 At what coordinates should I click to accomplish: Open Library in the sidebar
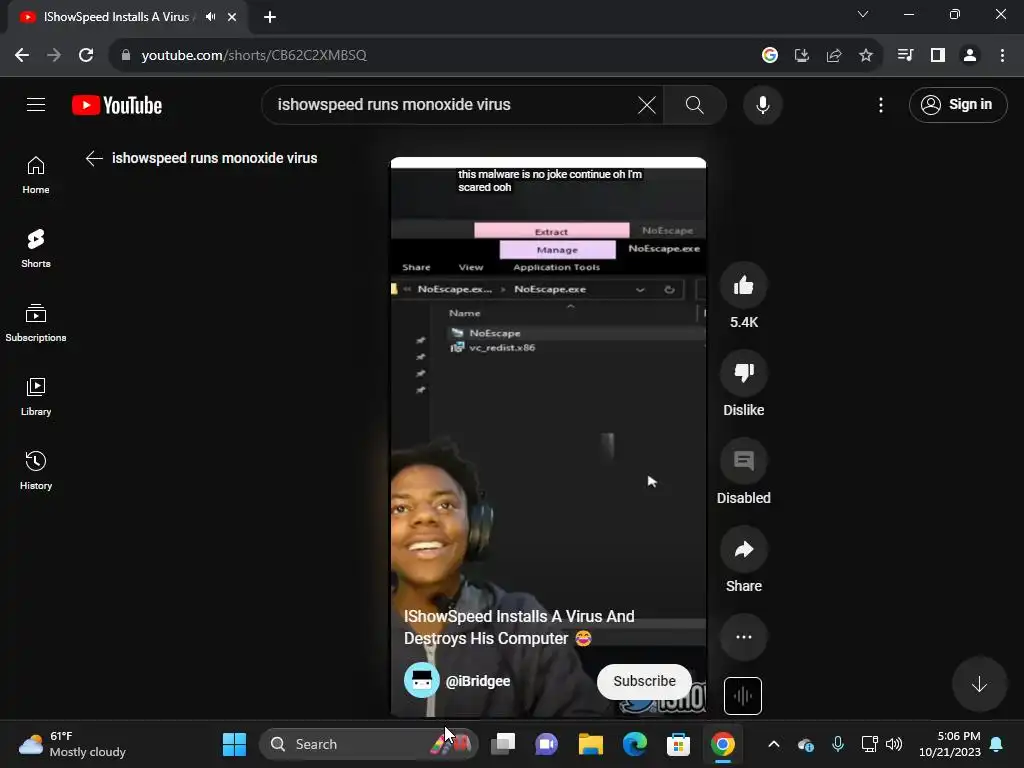coord(36,396)
